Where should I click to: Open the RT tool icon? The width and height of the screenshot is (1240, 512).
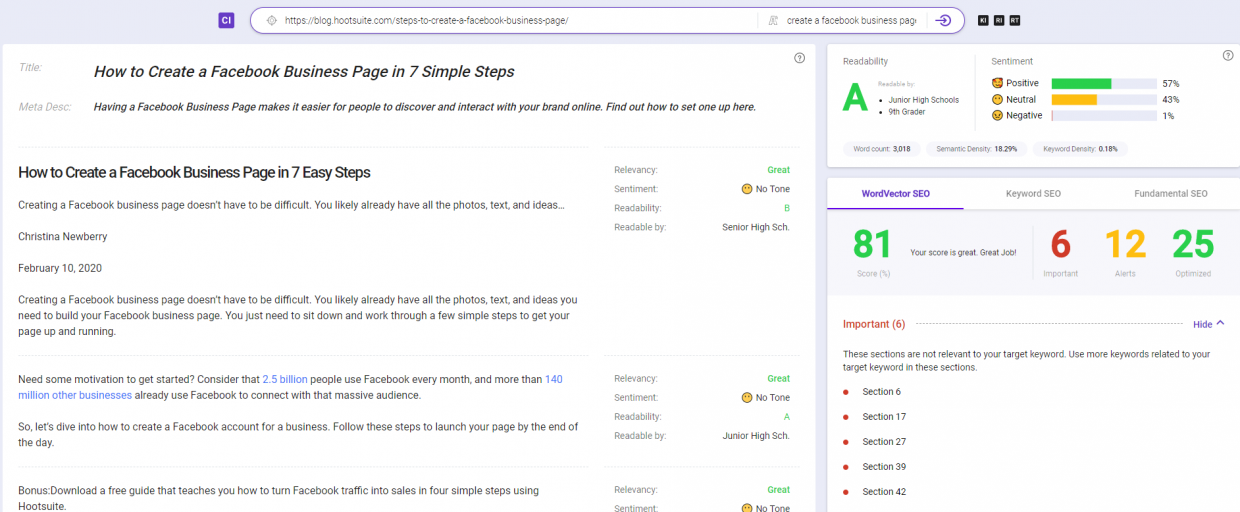[1015, 20]
